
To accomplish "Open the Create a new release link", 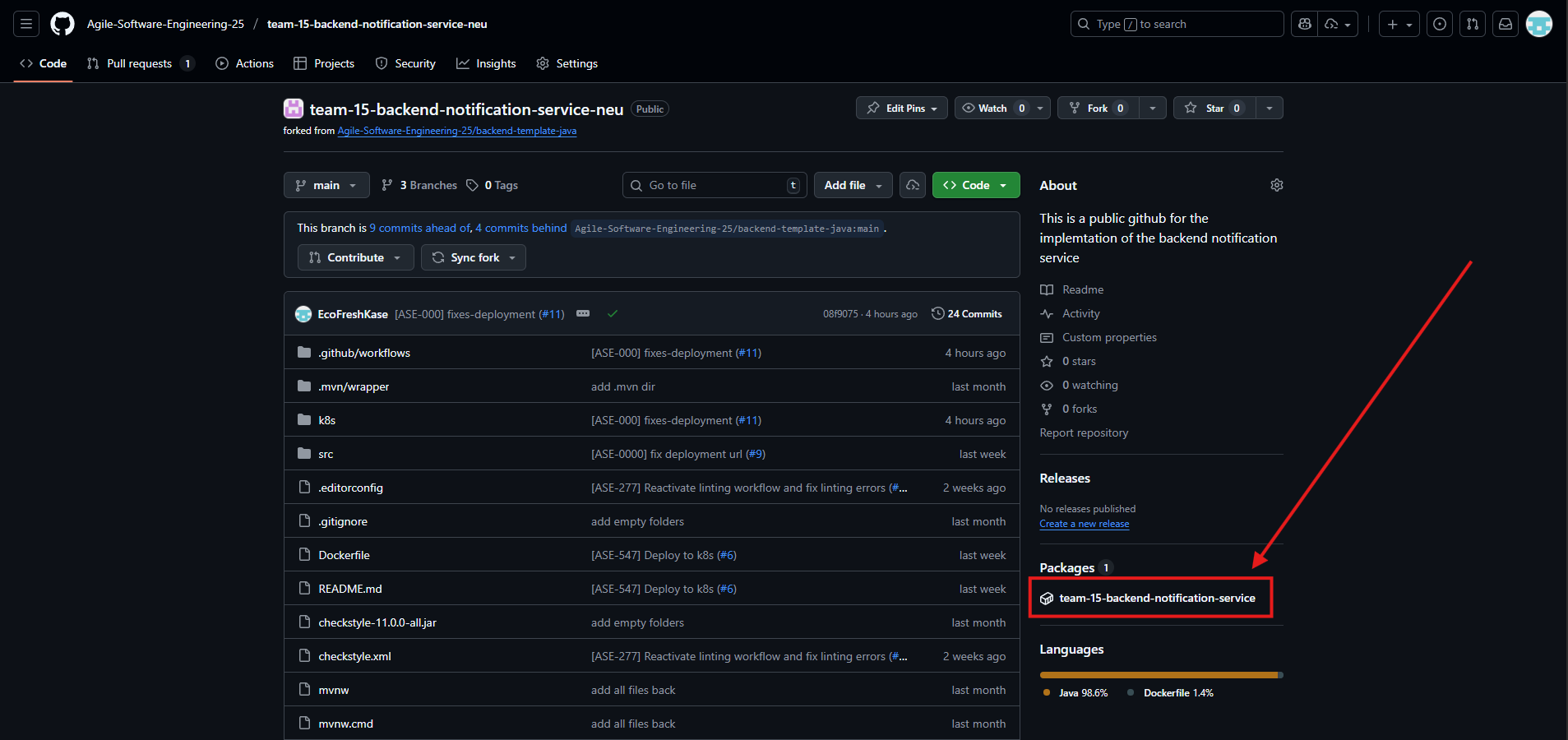I will click(1084, 524).
